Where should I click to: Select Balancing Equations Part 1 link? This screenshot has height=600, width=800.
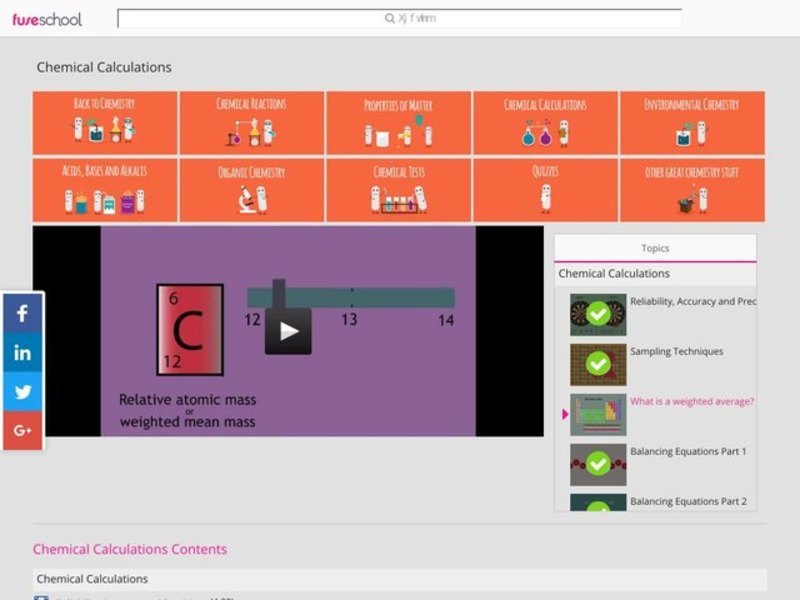(688, 452)
